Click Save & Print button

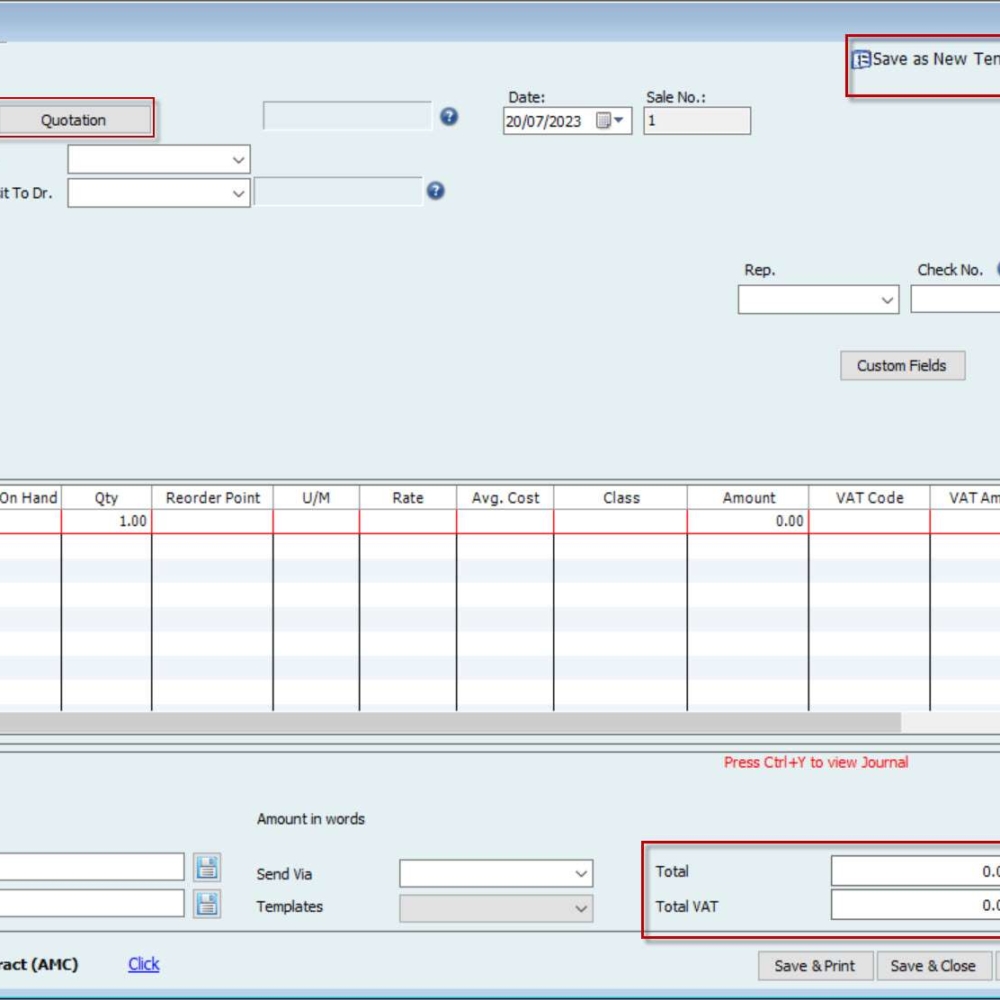pos(815,966)
